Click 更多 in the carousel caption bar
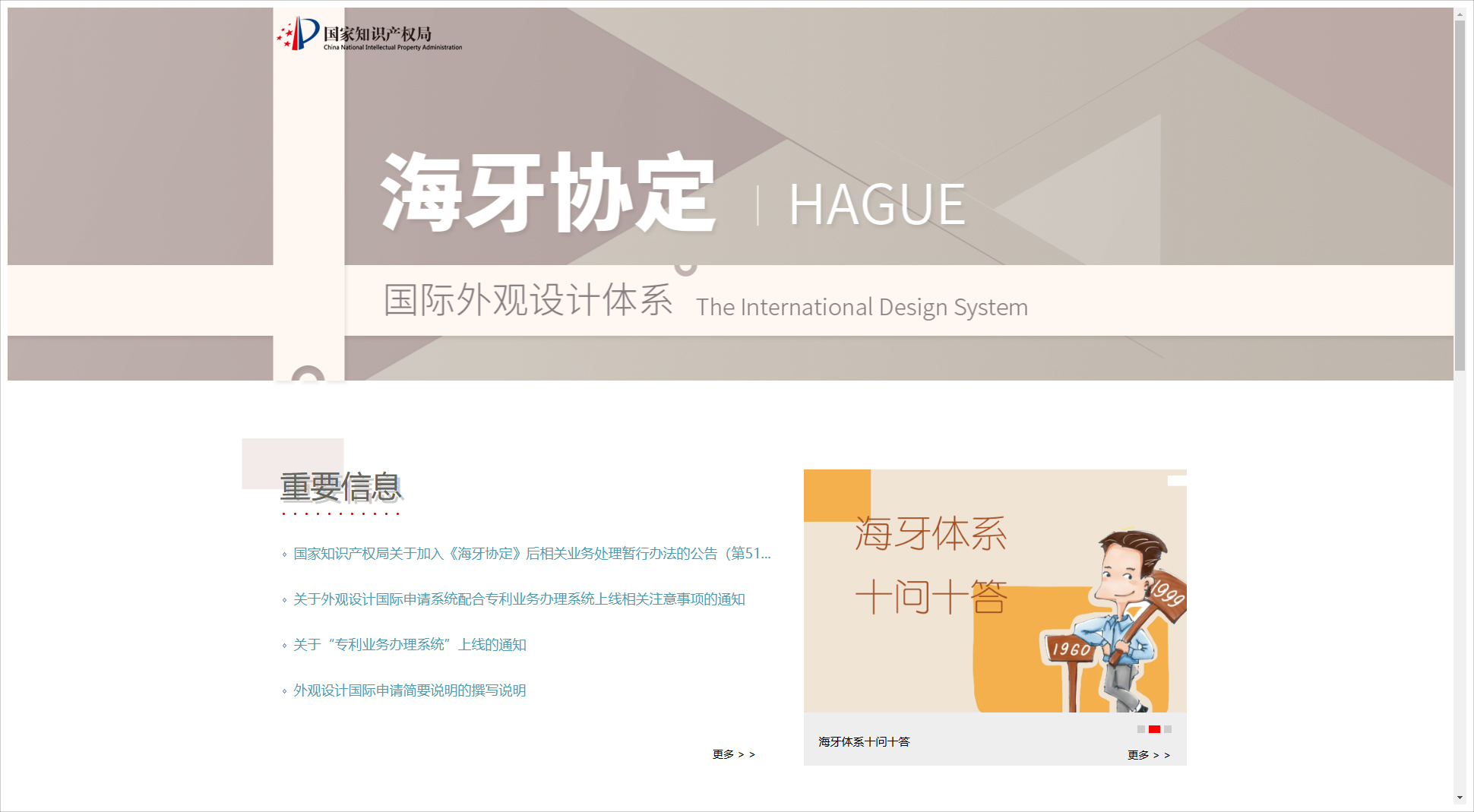This screenshot has height=812, width=1474. 1148,755
